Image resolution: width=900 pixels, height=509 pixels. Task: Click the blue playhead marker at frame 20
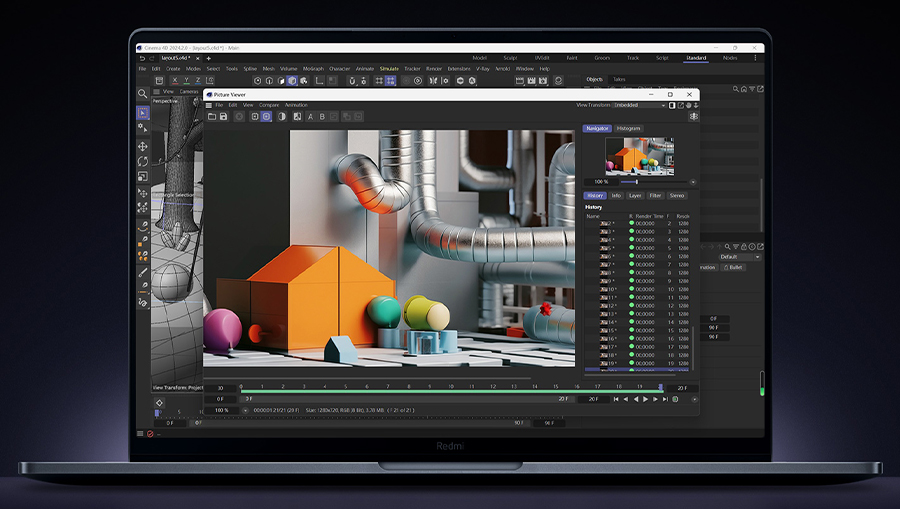[x=660, y=387]
